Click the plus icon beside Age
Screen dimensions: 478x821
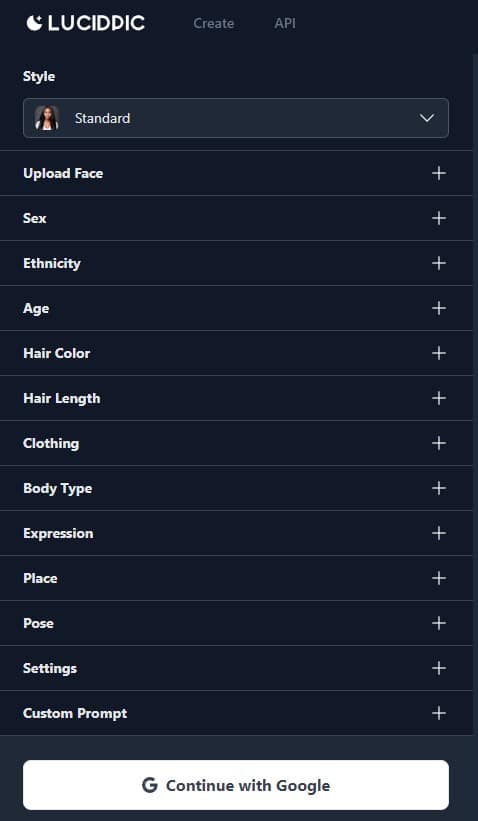click(x=439, y=308)
